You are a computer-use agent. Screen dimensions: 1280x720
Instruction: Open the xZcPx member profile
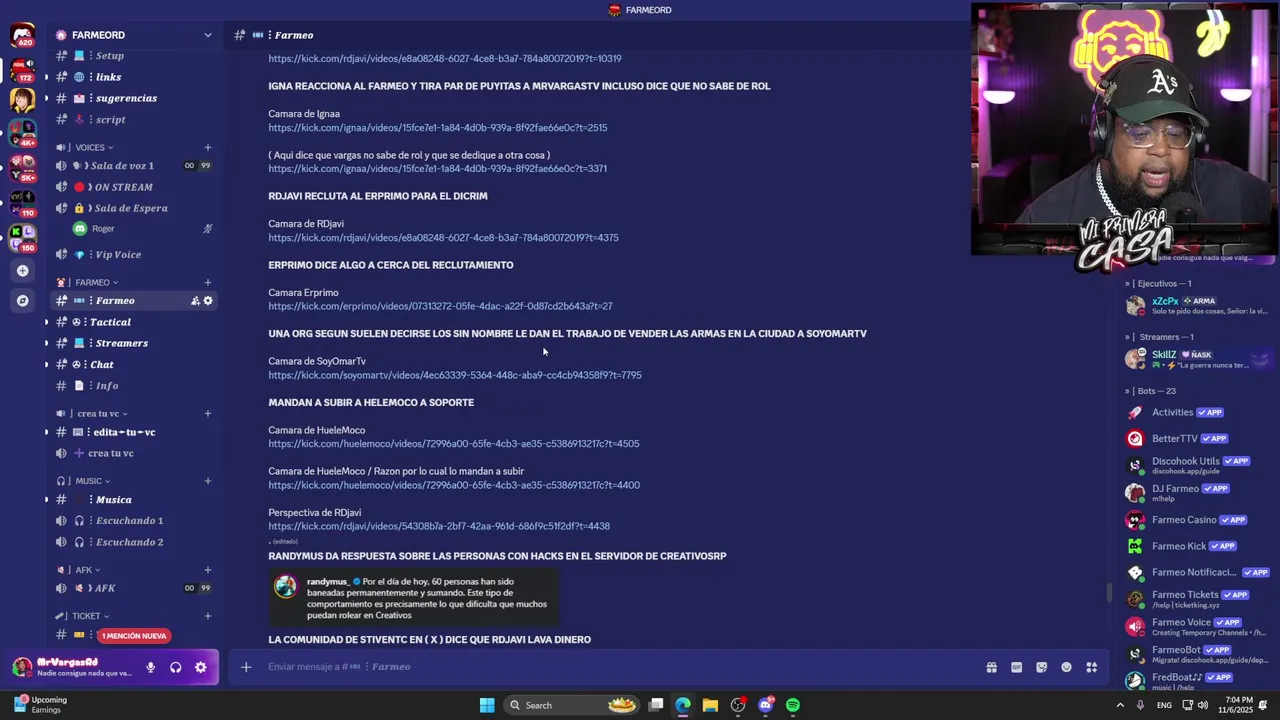click(x=1198, y=305)
